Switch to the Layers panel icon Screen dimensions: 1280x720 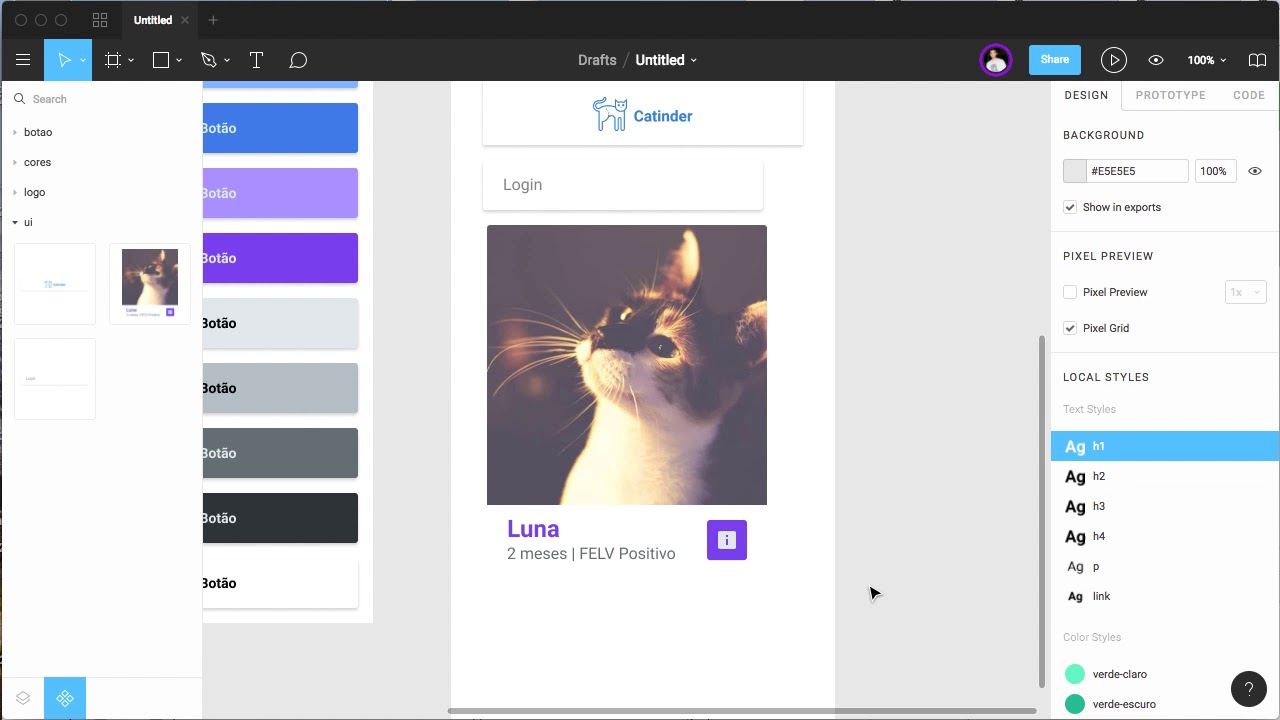tap(23, 698)
